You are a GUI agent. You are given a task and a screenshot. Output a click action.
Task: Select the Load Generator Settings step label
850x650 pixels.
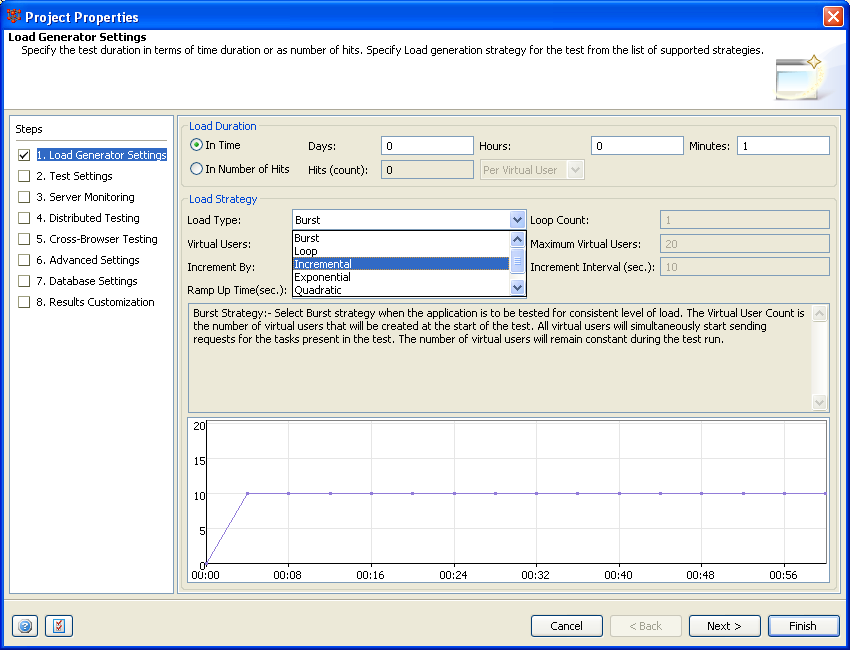[101, 155]
